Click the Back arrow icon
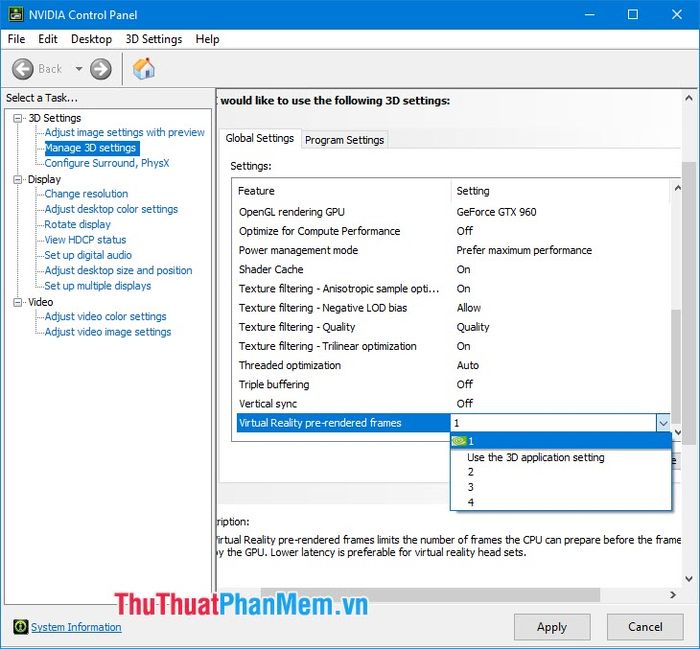 22,69
